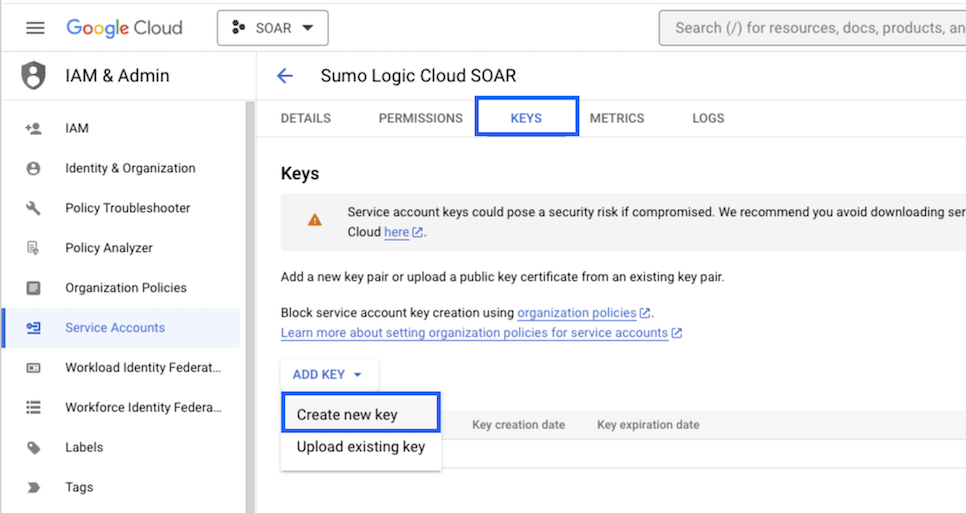Click the 'here' link in warning banner
The image size is (966, 513).
[x=397, y=232]
